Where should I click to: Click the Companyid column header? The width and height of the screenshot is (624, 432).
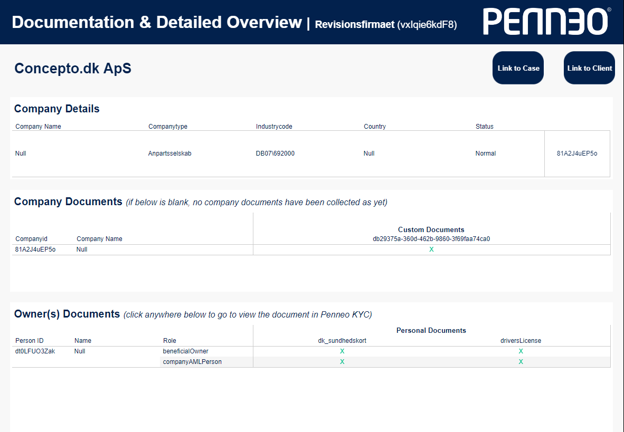pyautogui.click(x=31, y=239)
